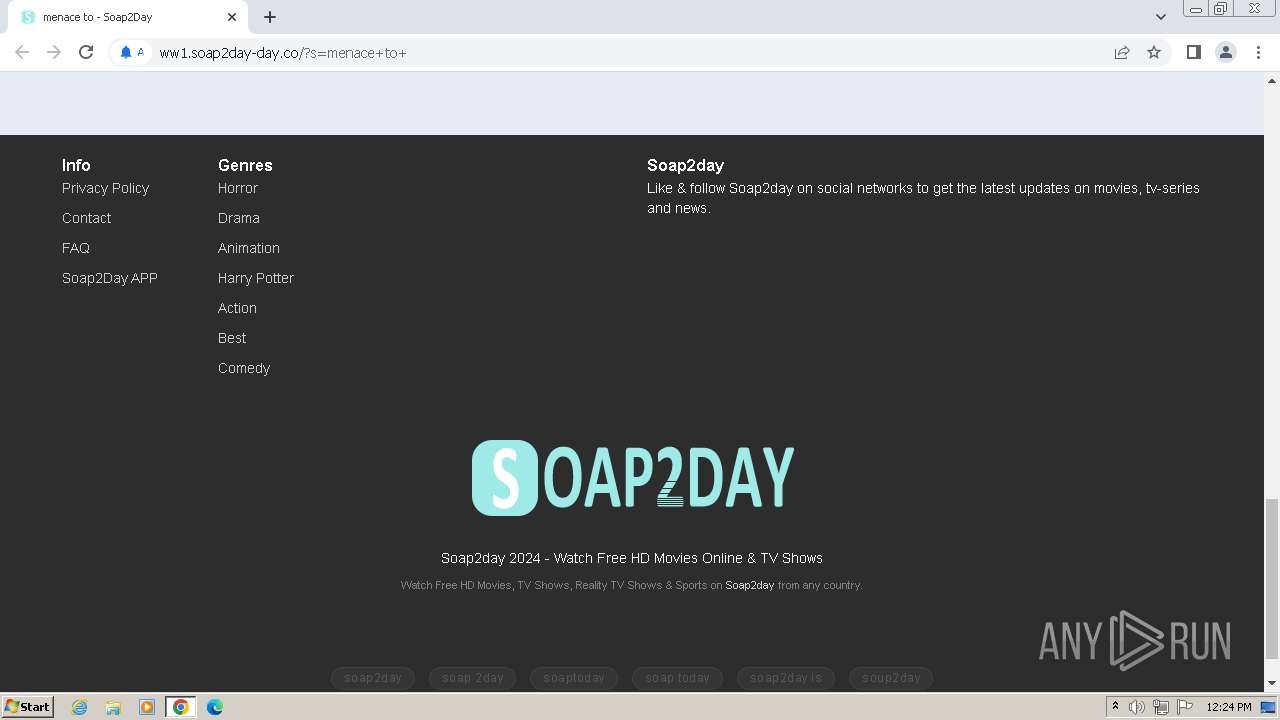Screen dimensions: 1280x720
Task: Switch to Chrome in the taskbar
Action: click(x=181, y=707)
